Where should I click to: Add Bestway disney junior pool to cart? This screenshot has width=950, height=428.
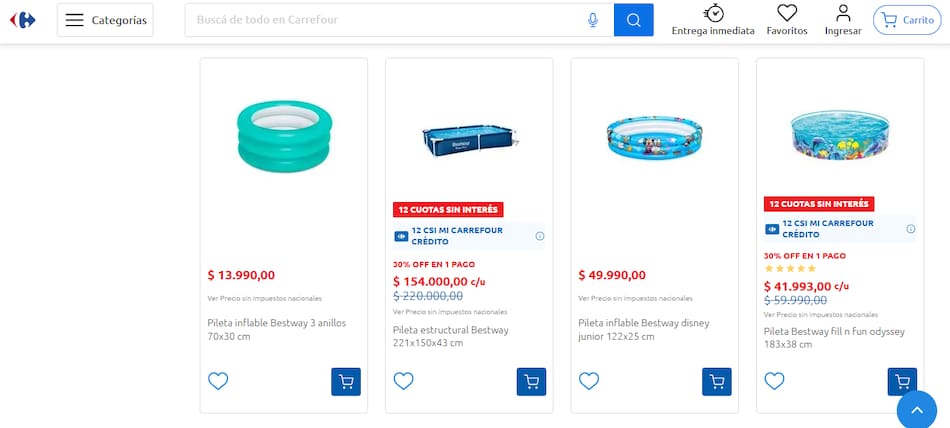click(x=717, y=381)
